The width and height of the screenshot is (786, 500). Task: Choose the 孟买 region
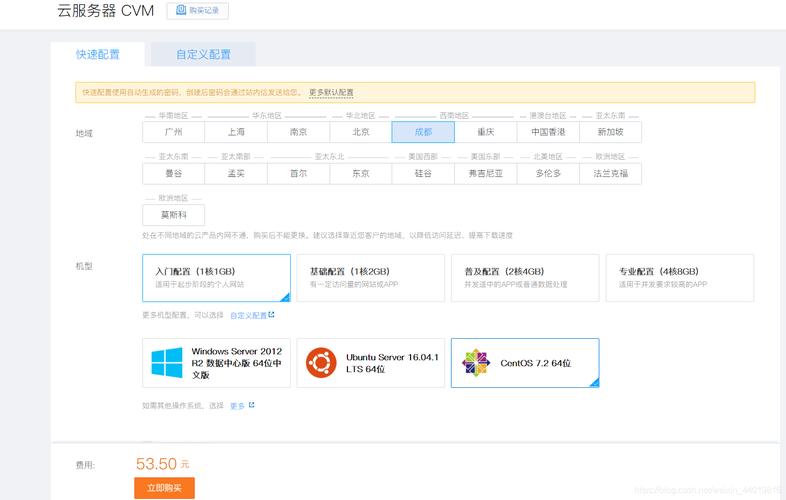click(236, 174)
